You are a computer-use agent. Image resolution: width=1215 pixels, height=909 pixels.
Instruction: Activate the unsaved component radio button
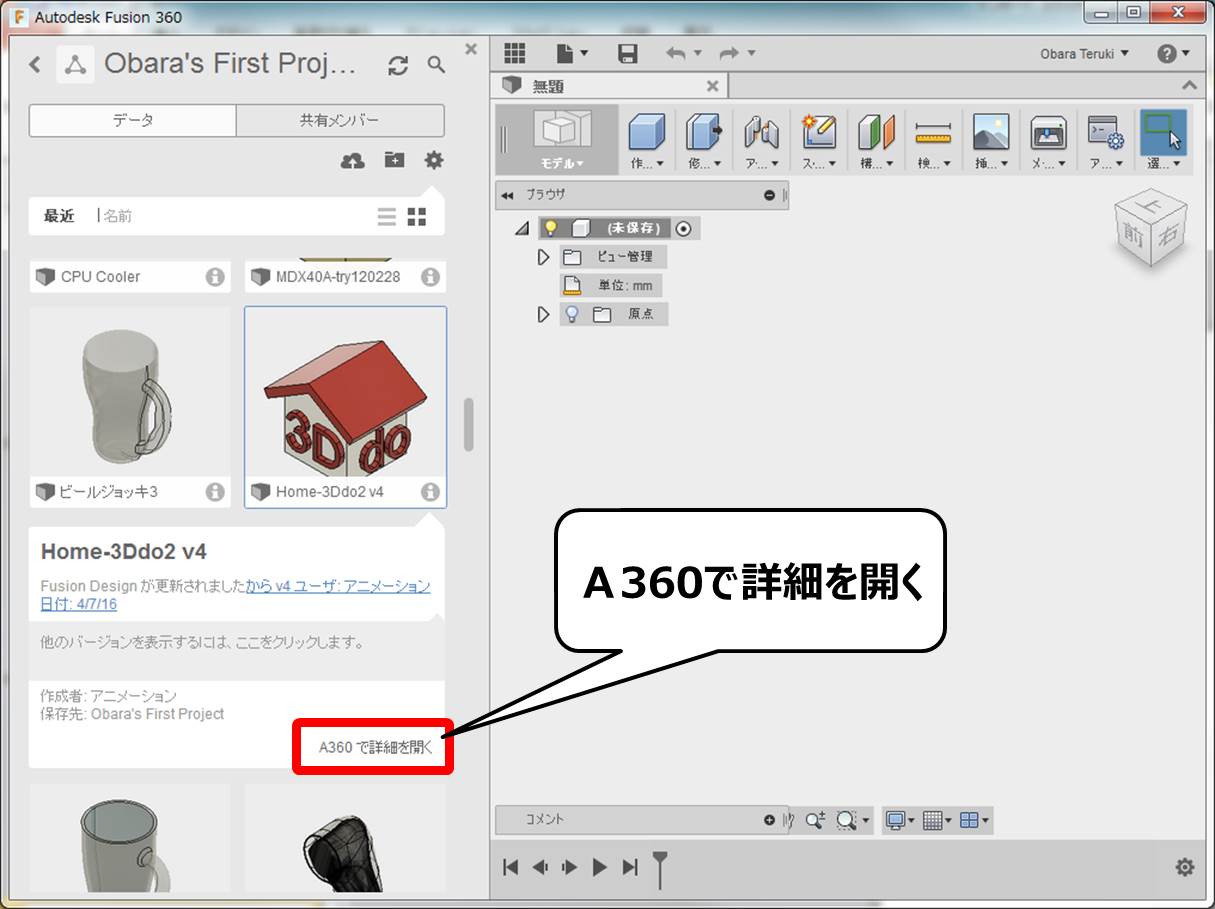pos(684,228)
